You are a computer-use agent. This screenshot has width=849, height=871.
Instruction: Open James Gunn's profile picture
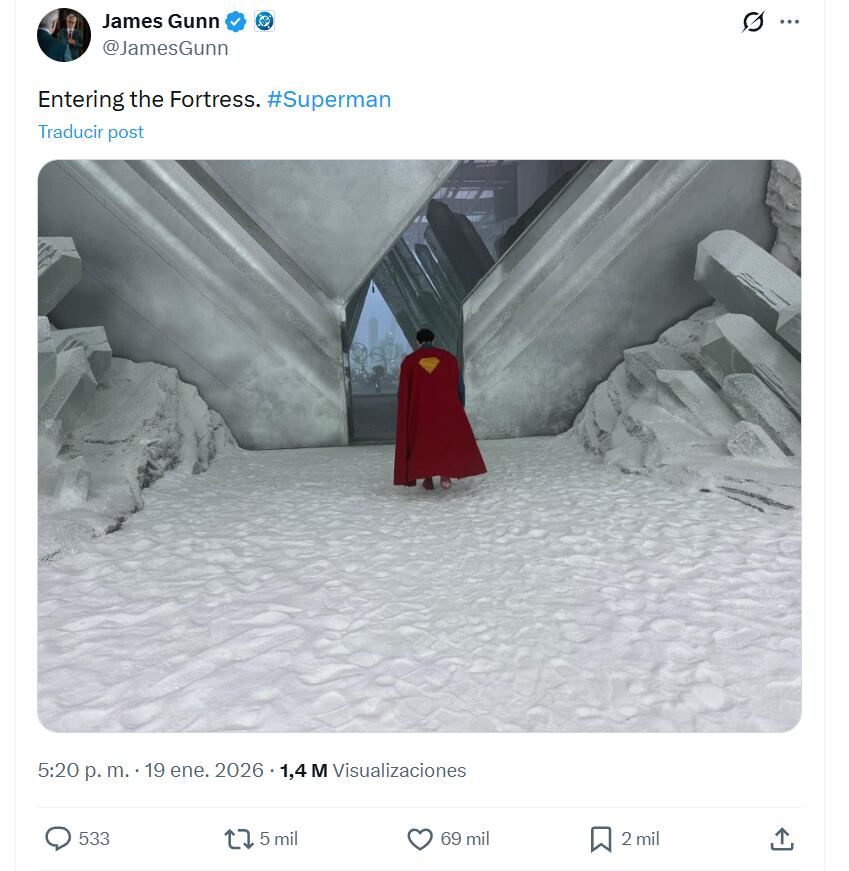click(x=63, y=35)
